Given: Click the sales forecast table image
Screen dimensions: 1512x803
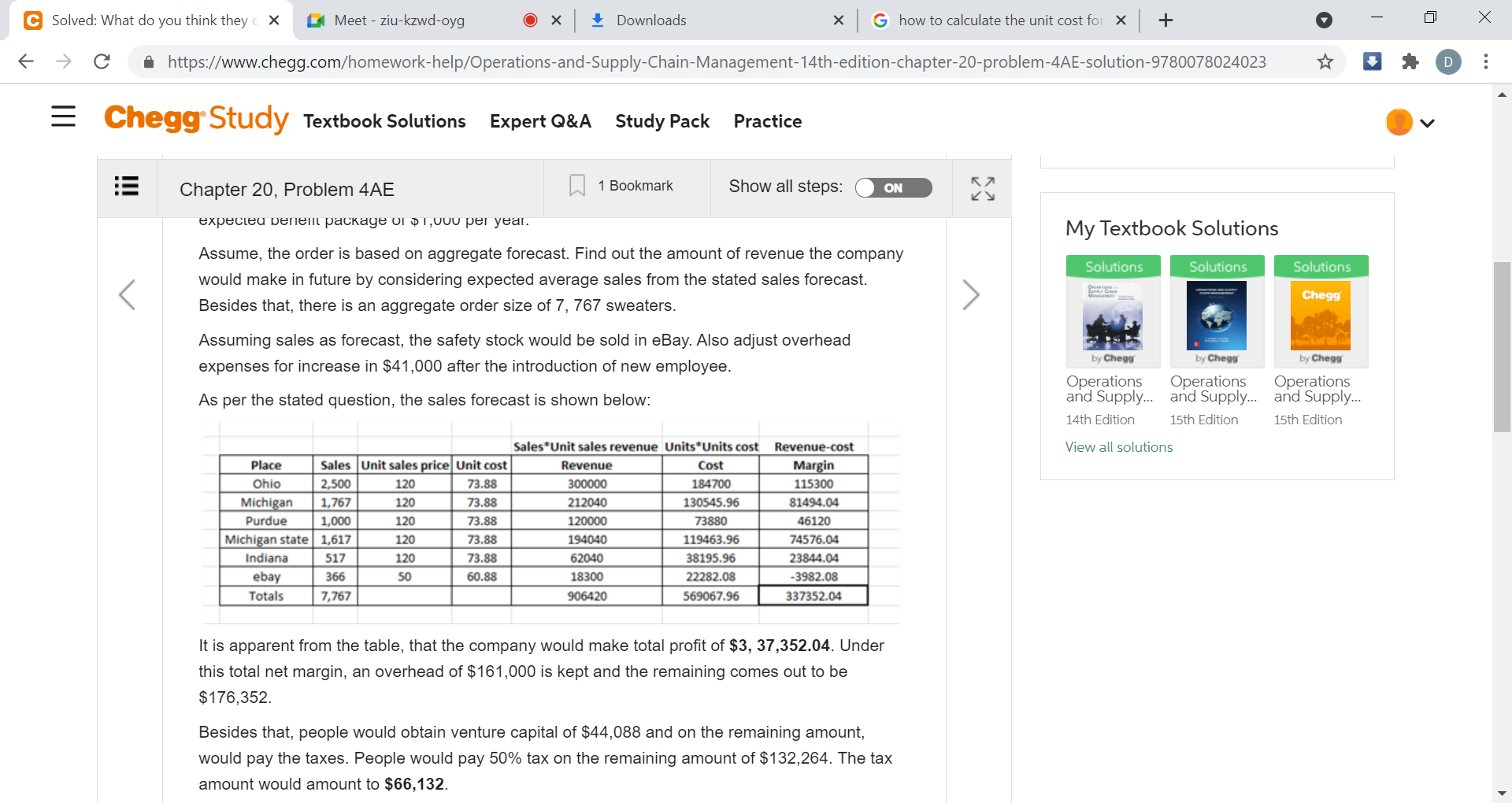Looking at the screenshot, I should [550, 523].
